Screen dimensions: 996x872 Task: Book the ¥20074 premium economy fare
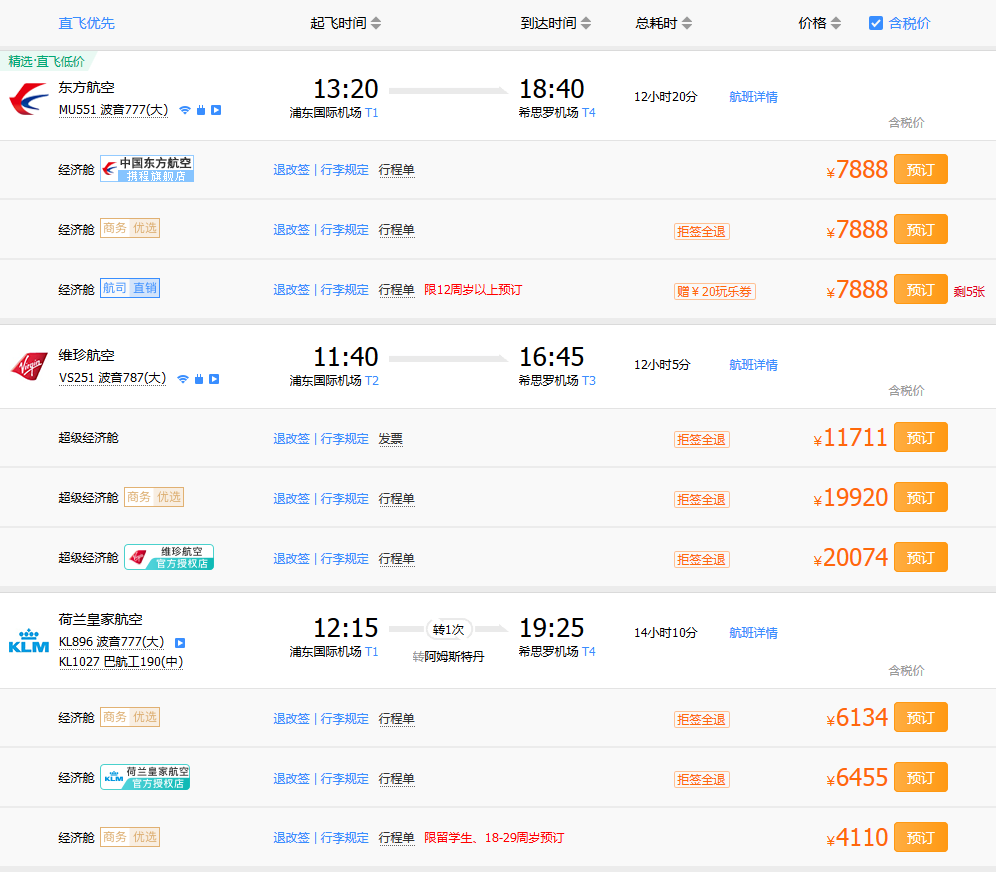(x=920, y=558)
